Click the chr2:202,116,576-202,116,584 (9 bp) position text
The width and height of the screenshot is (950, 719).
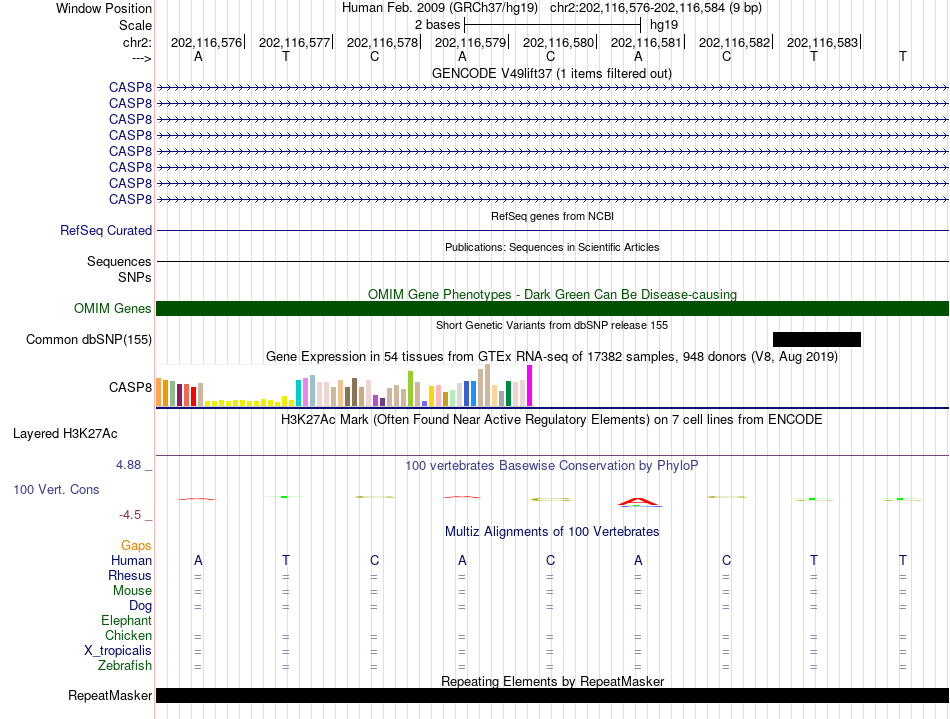[x=656, y=8]
